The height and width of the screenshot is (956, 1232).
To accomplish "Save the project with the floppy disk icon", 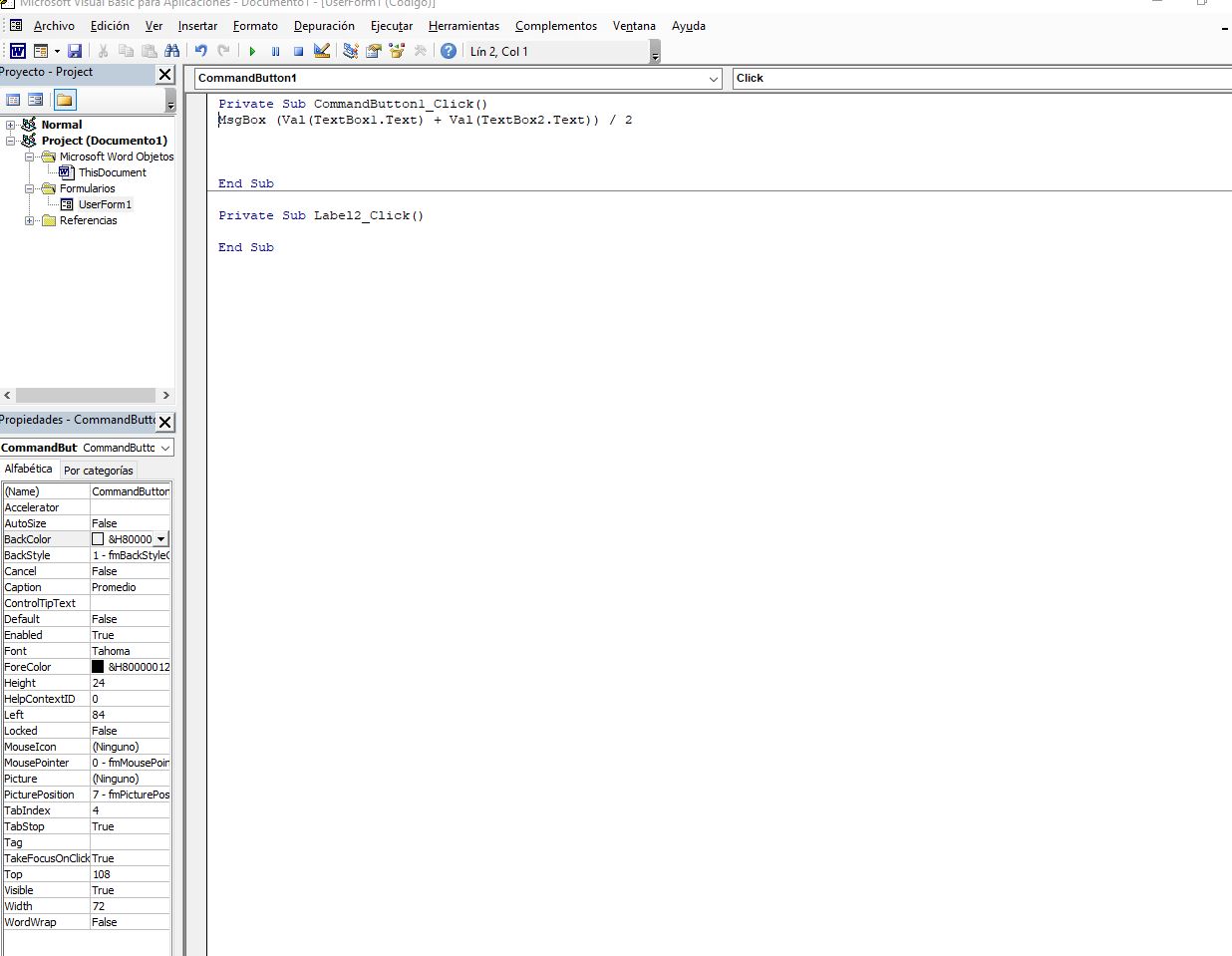I will click(75, 51).
